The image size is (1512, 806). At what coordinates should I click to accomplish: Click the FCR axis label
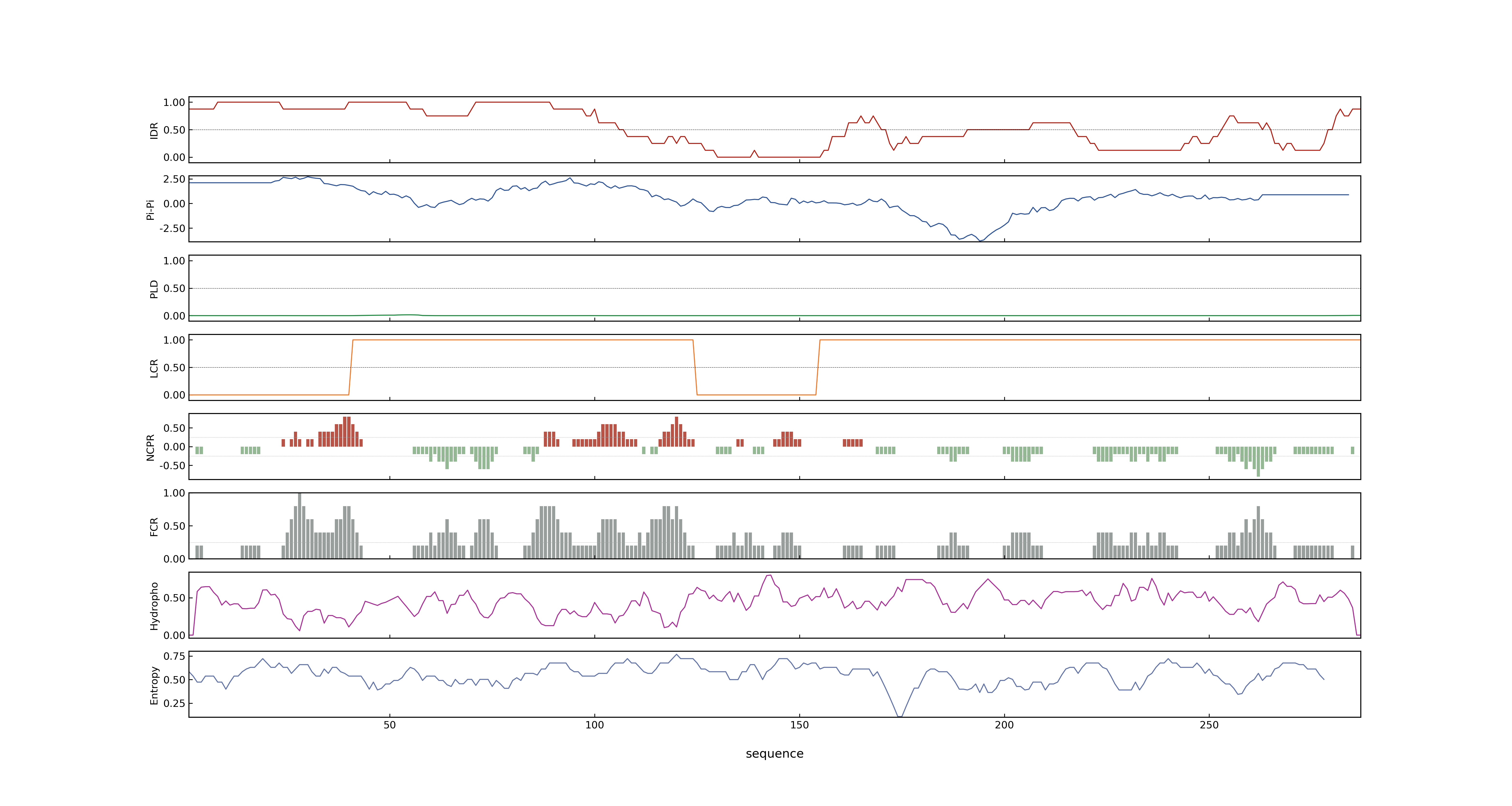click(x=154, y=526)
